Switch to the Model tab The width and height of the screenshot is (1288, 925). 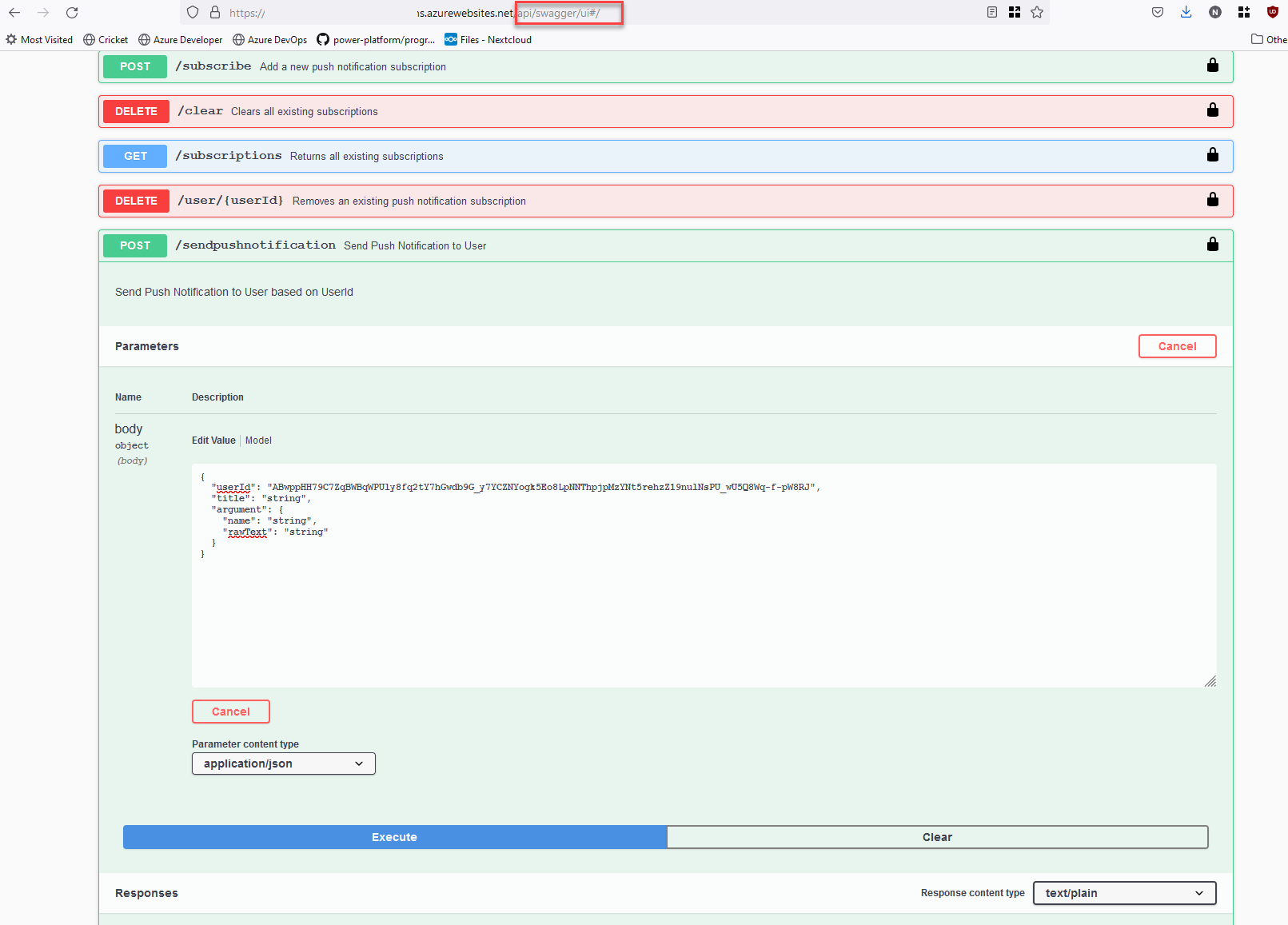tap(258, 441)
